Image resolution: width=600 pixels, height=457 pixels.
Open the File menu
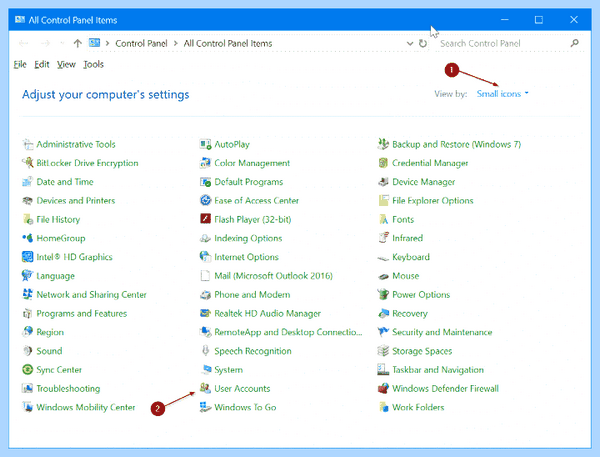[x=20, y=64]
